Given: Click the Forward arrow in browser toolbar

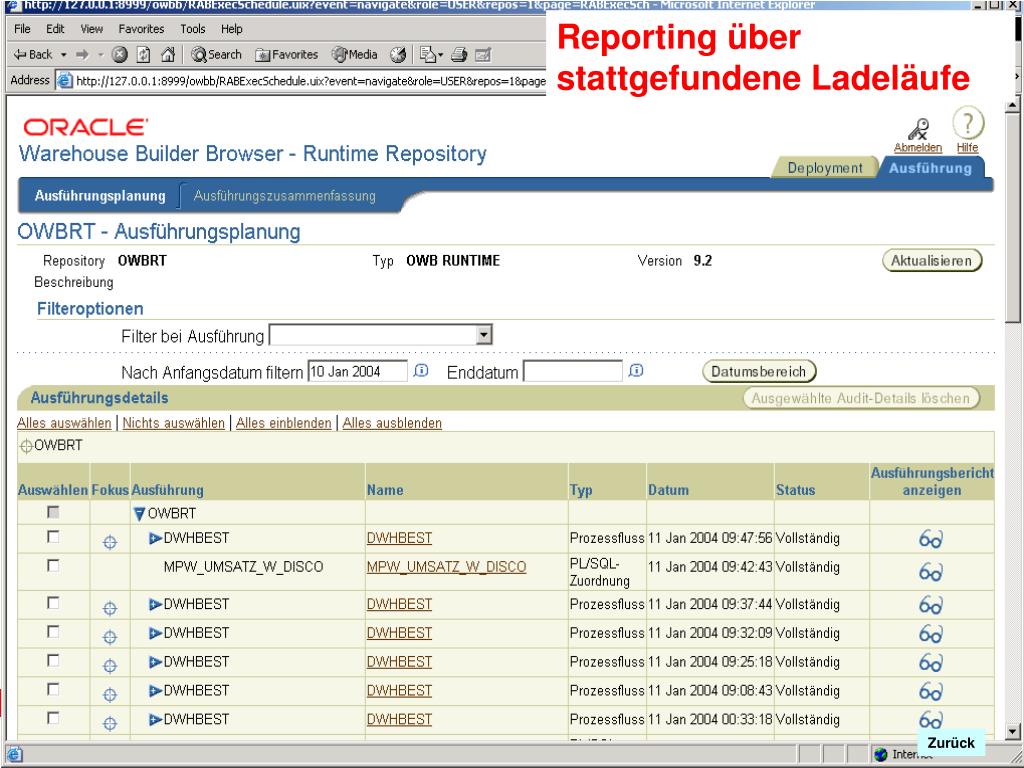Looking at the screenshot, I should click(82, 55).
